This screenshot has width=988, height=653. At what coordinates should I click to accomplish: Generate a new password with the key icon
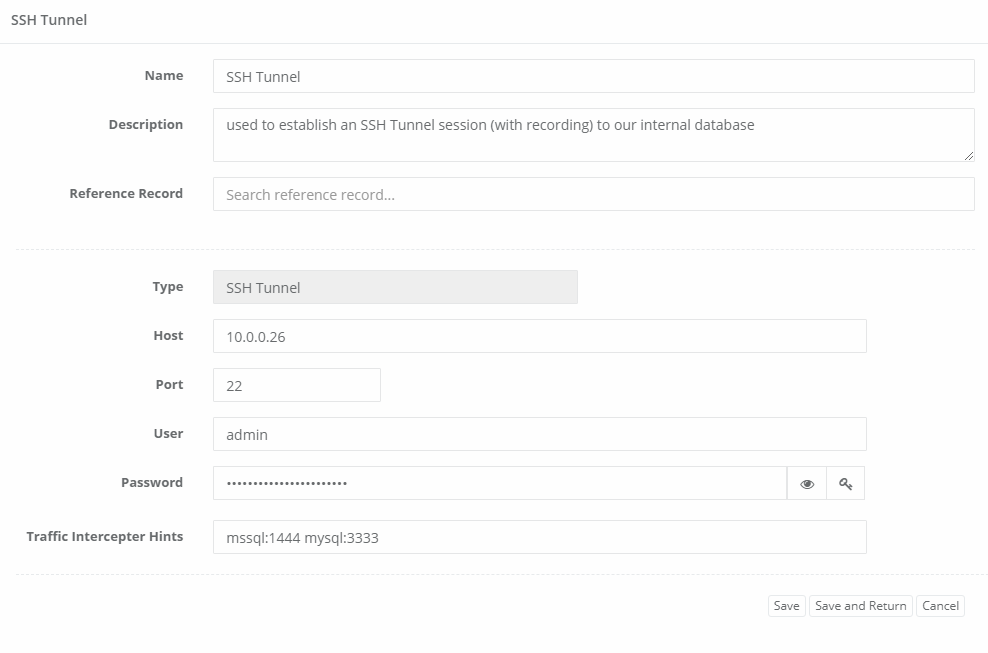(845, 482)
